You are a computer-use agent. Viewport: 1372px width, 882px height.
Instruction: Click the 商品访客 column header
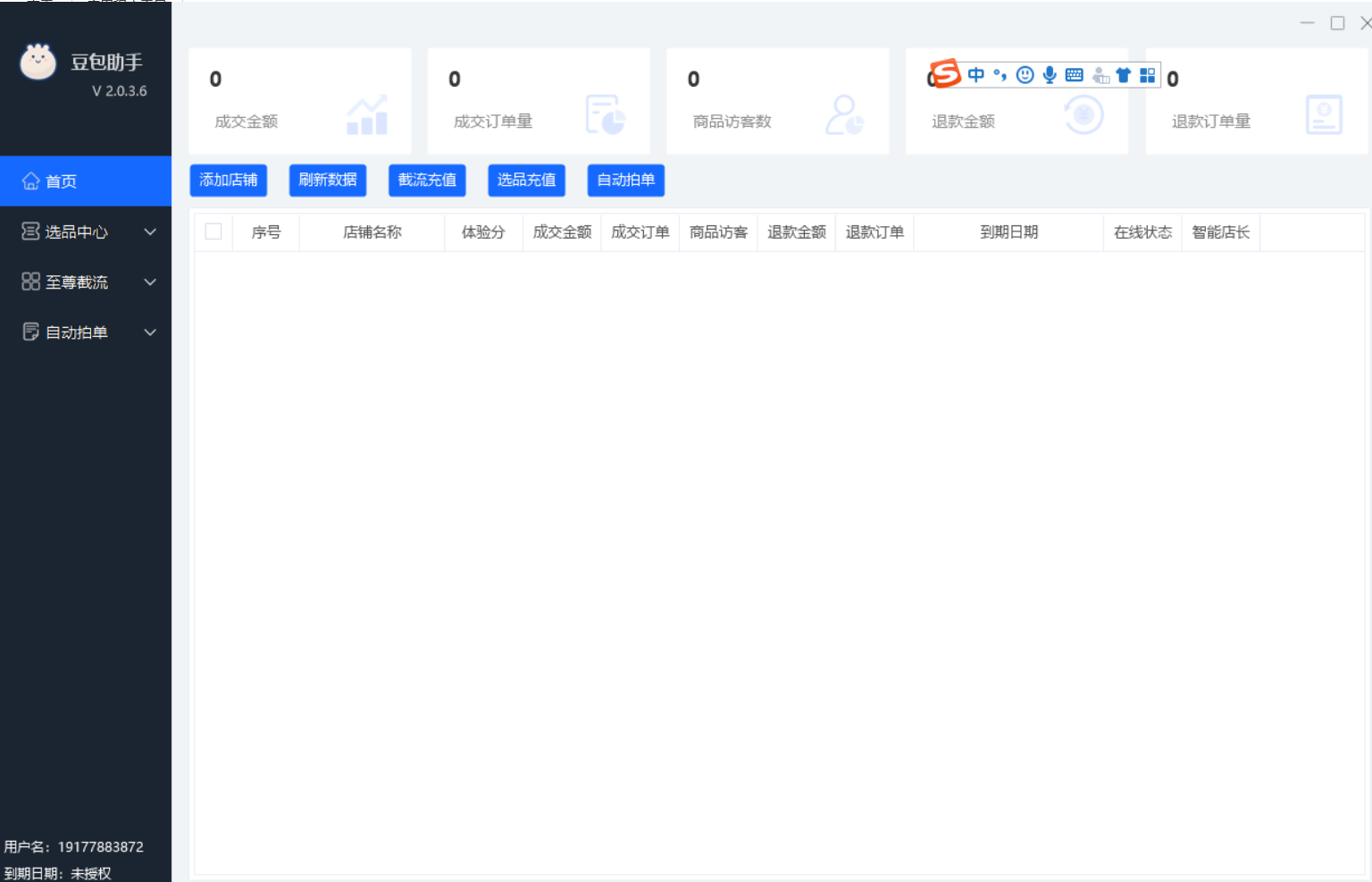coord(718,232)
